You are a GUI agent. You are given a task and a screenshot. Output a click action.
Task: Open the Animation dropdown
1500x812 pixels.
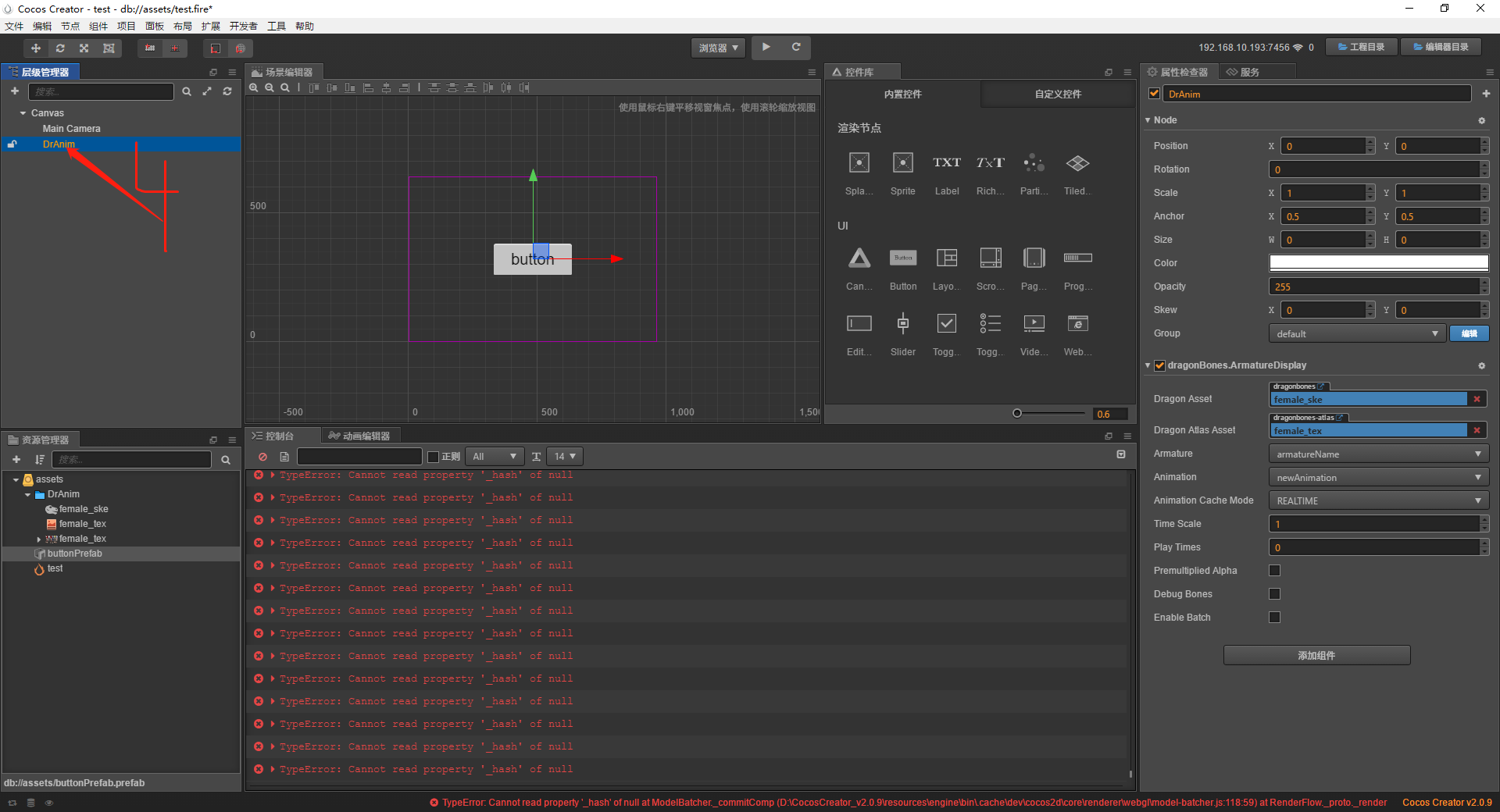point(1379,477)
